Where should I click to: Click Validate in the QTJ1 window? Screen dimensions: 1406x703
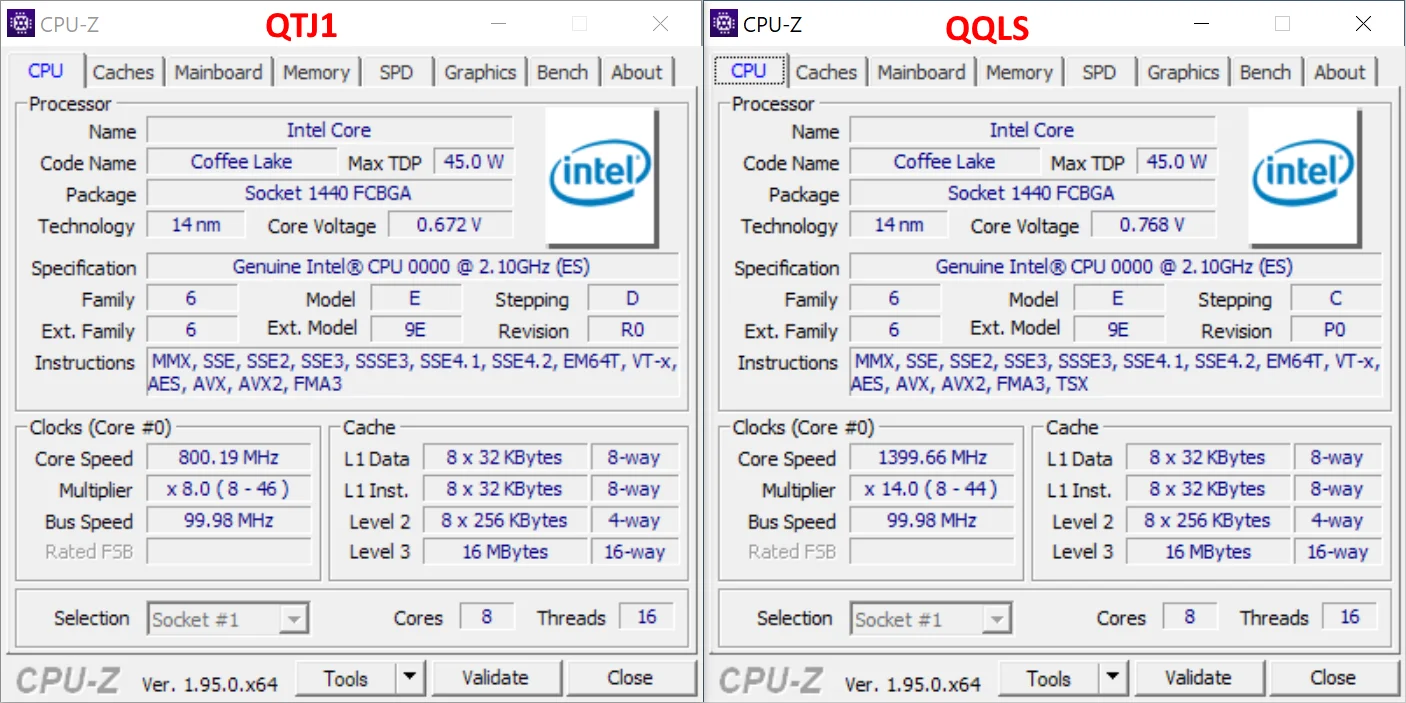click(495, 678)
